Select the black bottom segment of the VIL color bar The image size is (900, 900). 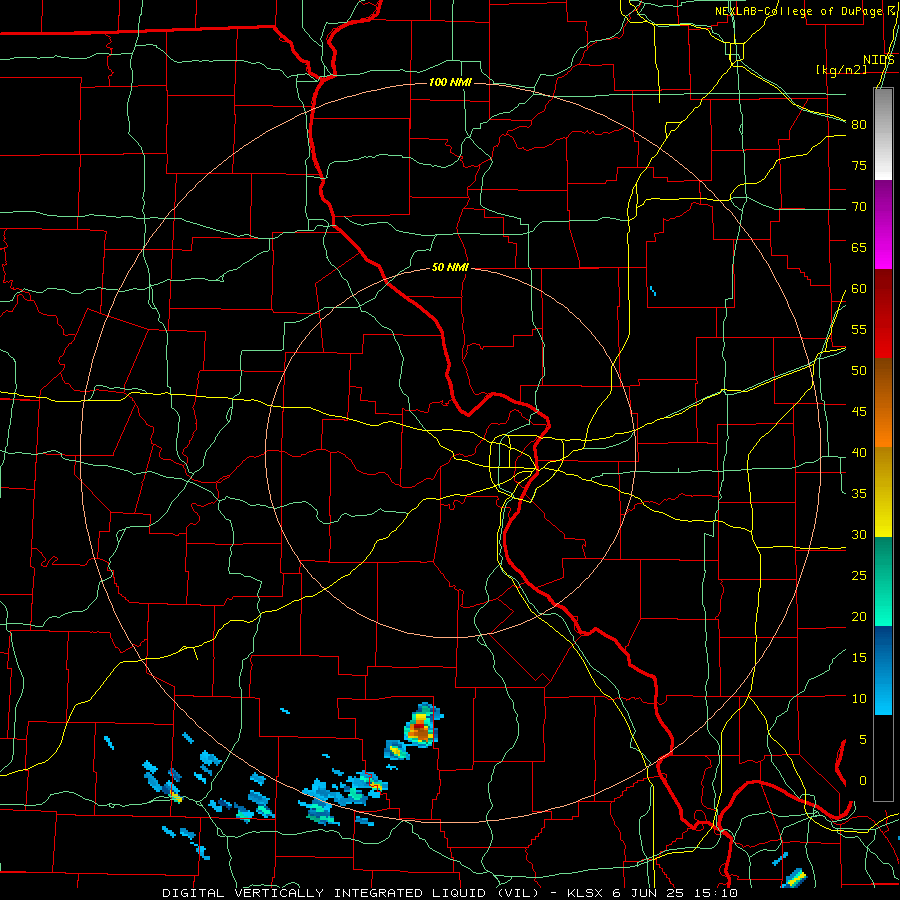(x=883, y=758)
